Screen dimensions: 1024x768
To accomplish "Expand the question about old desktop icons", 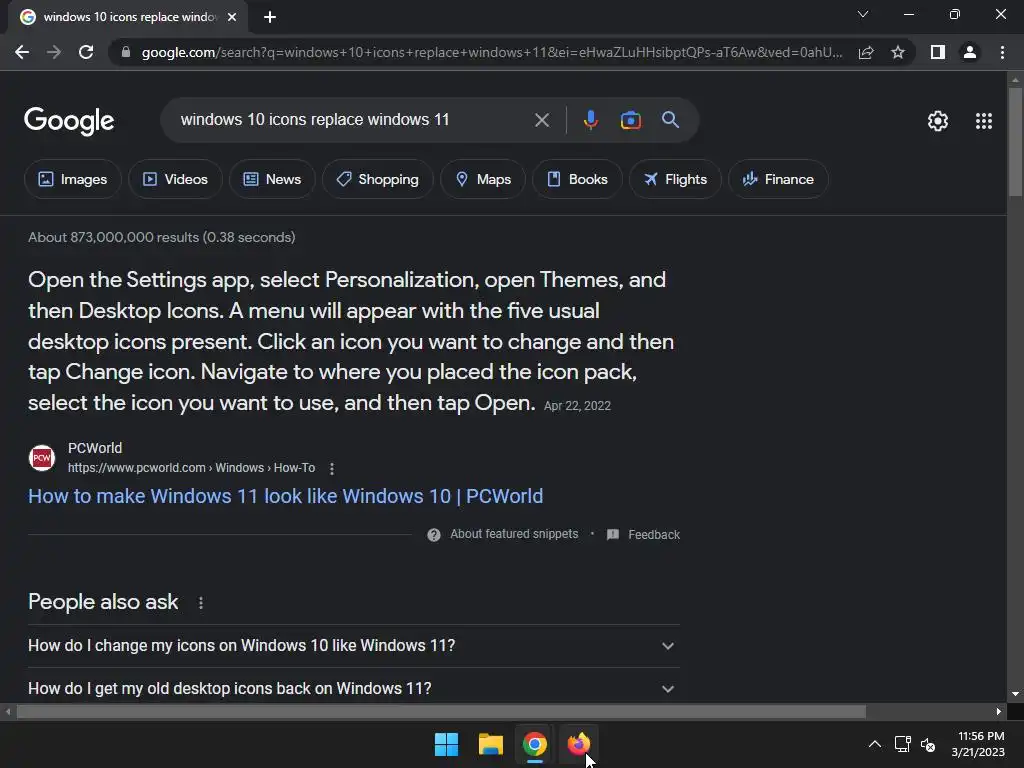I will (x=354, y=688).
